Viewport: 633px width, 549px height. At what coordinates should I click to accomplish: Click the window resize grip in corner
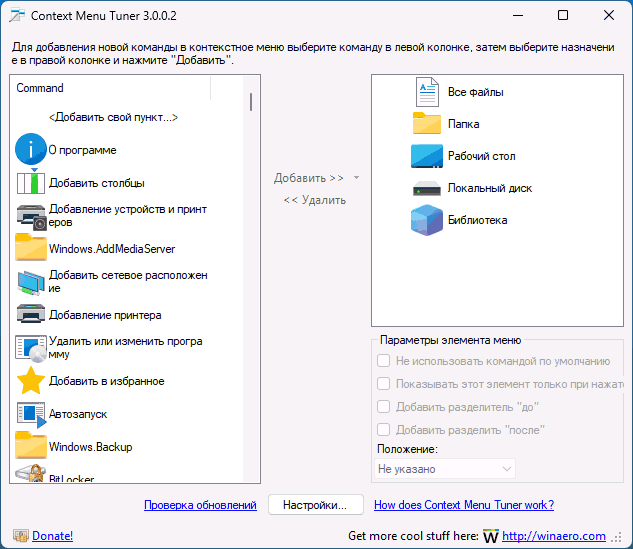[616, 537]
